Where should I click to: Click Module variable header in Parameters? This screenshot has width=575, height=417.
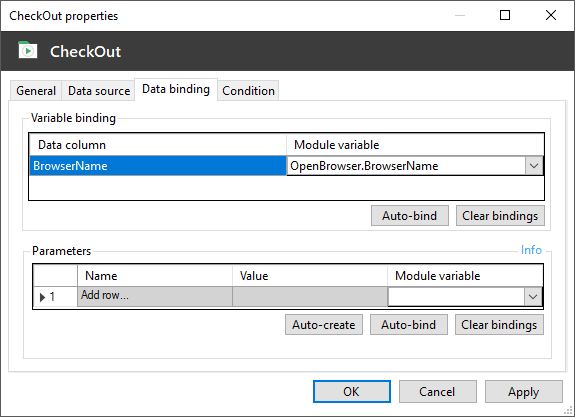tap(465, 276)
